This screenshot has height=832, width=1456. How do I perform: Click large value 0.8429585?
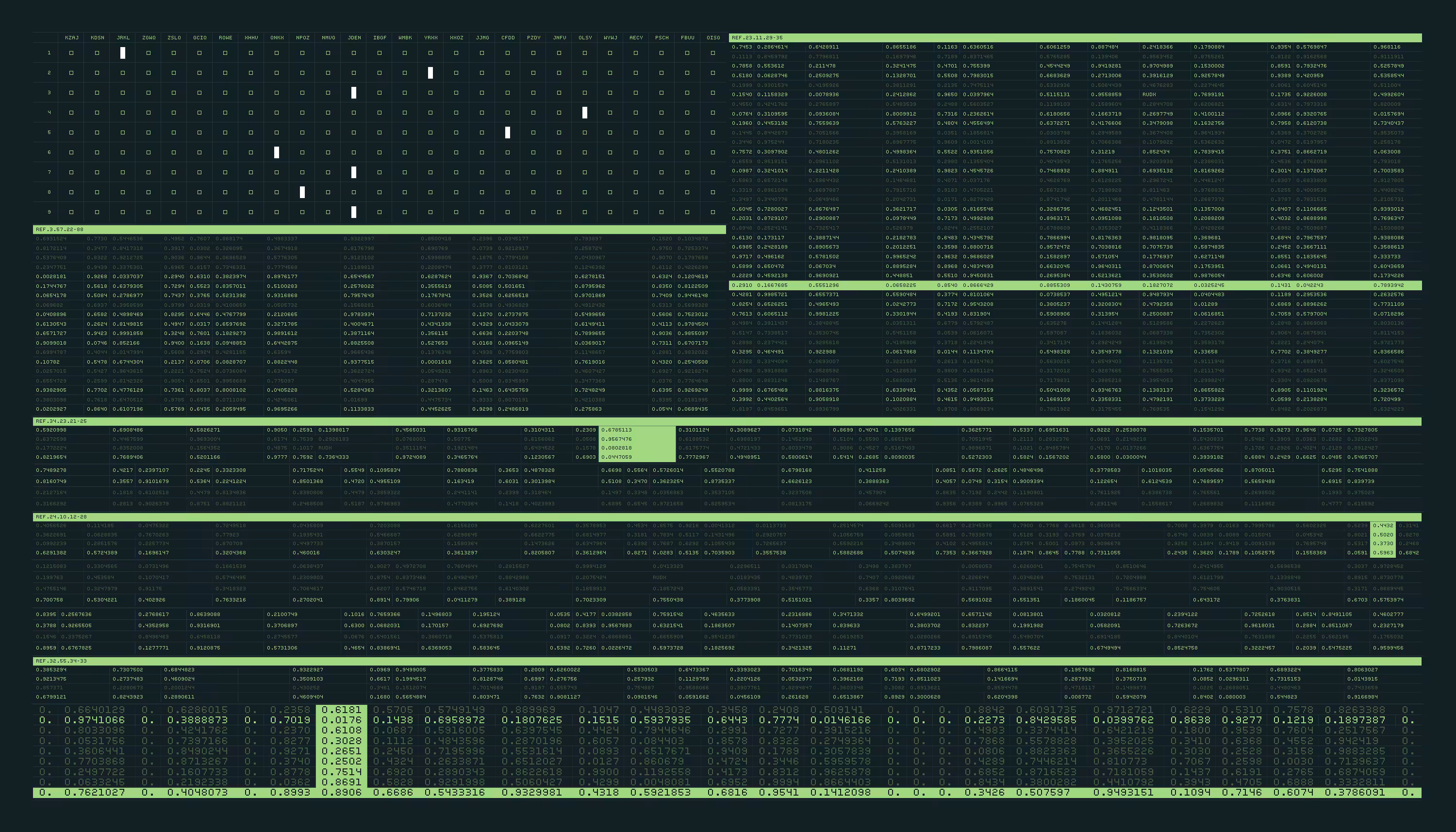[1046, 720]
